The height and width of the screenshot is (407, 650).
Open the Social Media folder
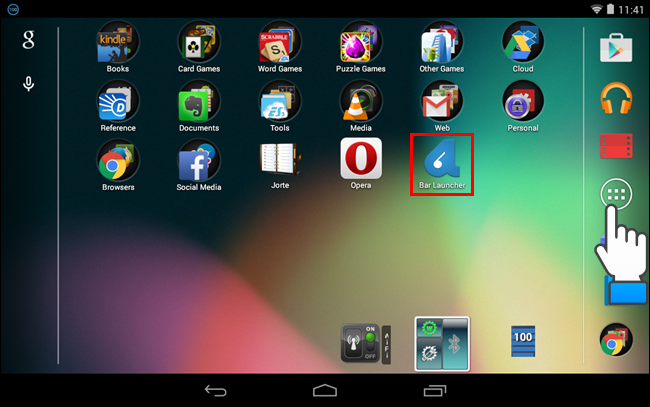coord(199,161)
